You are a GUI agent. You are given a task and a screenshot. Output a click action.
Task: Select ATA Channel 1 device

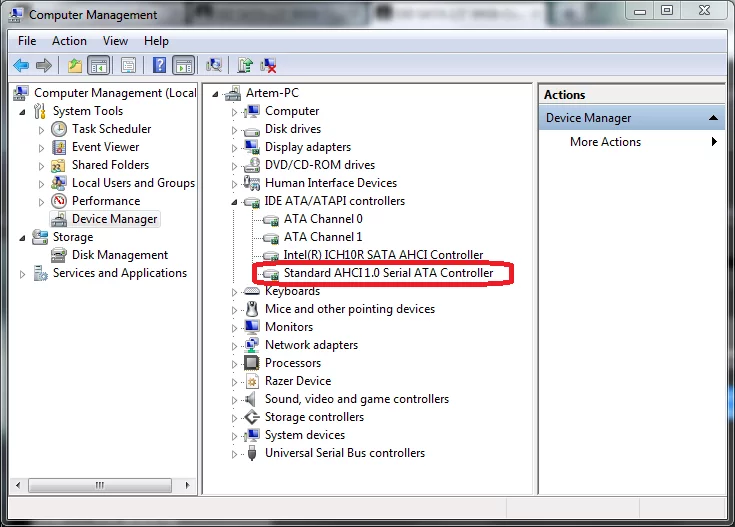tap(323, 237)
